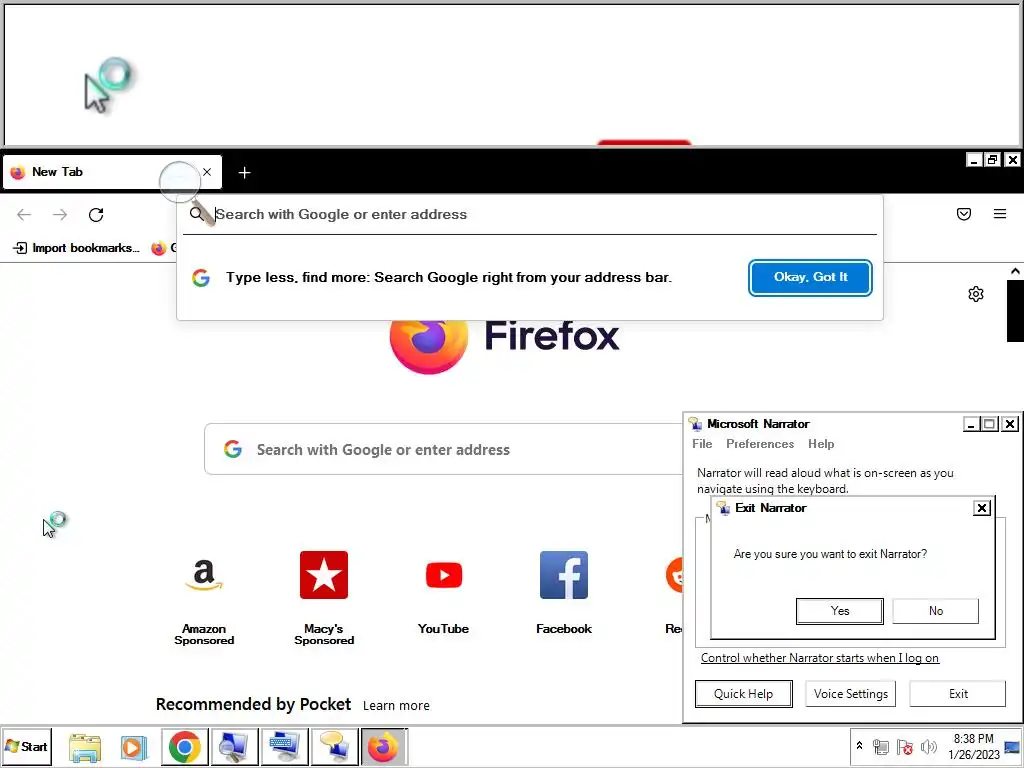Click the Google G icon in the notification
The image size is (1024, 768).
(200, 278)
